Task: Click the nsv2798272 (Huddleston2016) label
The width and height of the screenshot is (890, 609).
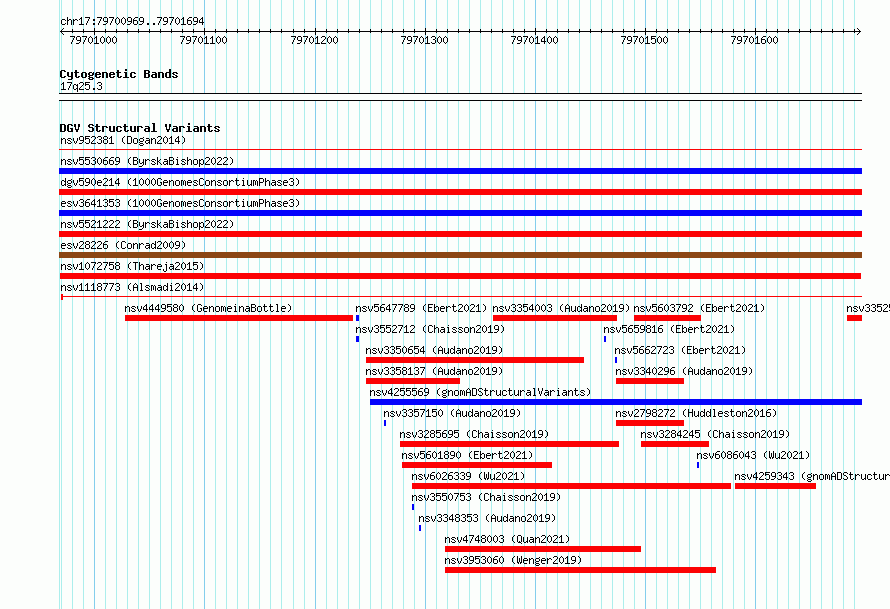Action: (696, 413)
